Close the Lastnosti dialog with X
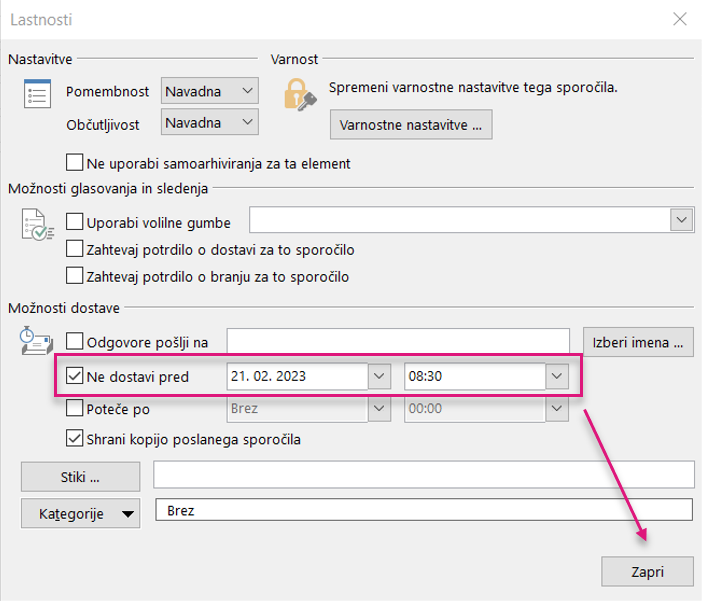Viewport: 702px width, 601px height. pos(680,19)
